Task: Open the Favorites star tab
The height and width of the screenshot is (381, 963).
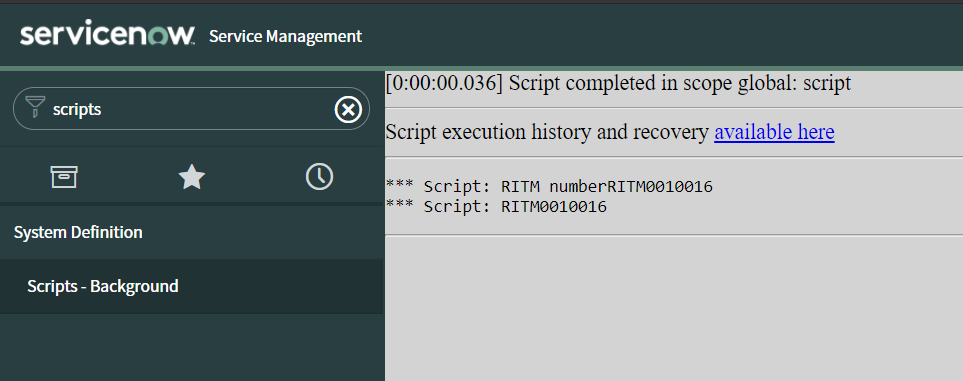Action: coord(192,178)
